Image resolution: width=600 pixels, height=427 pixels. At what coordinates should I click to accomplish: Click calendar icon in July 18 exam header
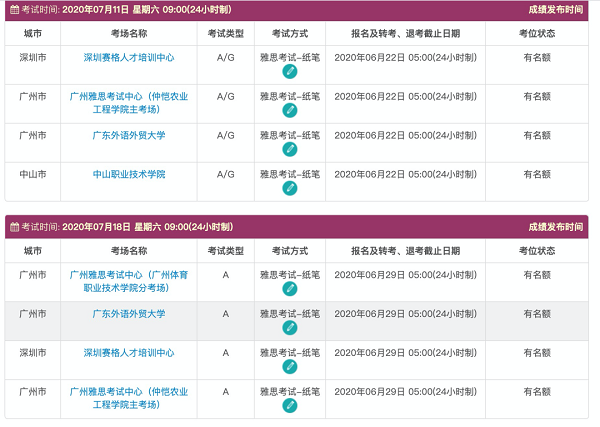point(14,227)
